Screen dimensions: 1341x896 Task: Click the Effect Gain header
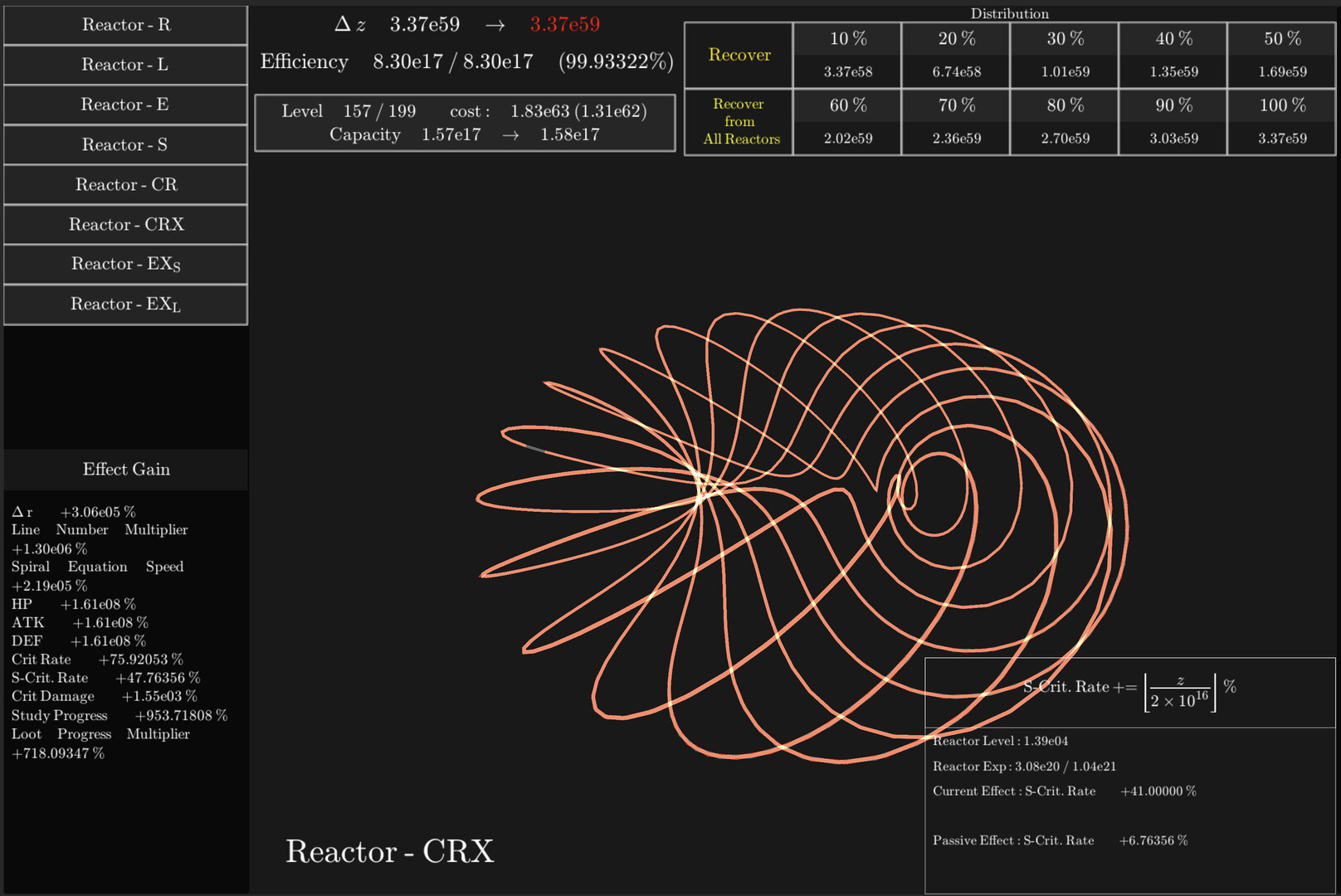click(125, 469)
